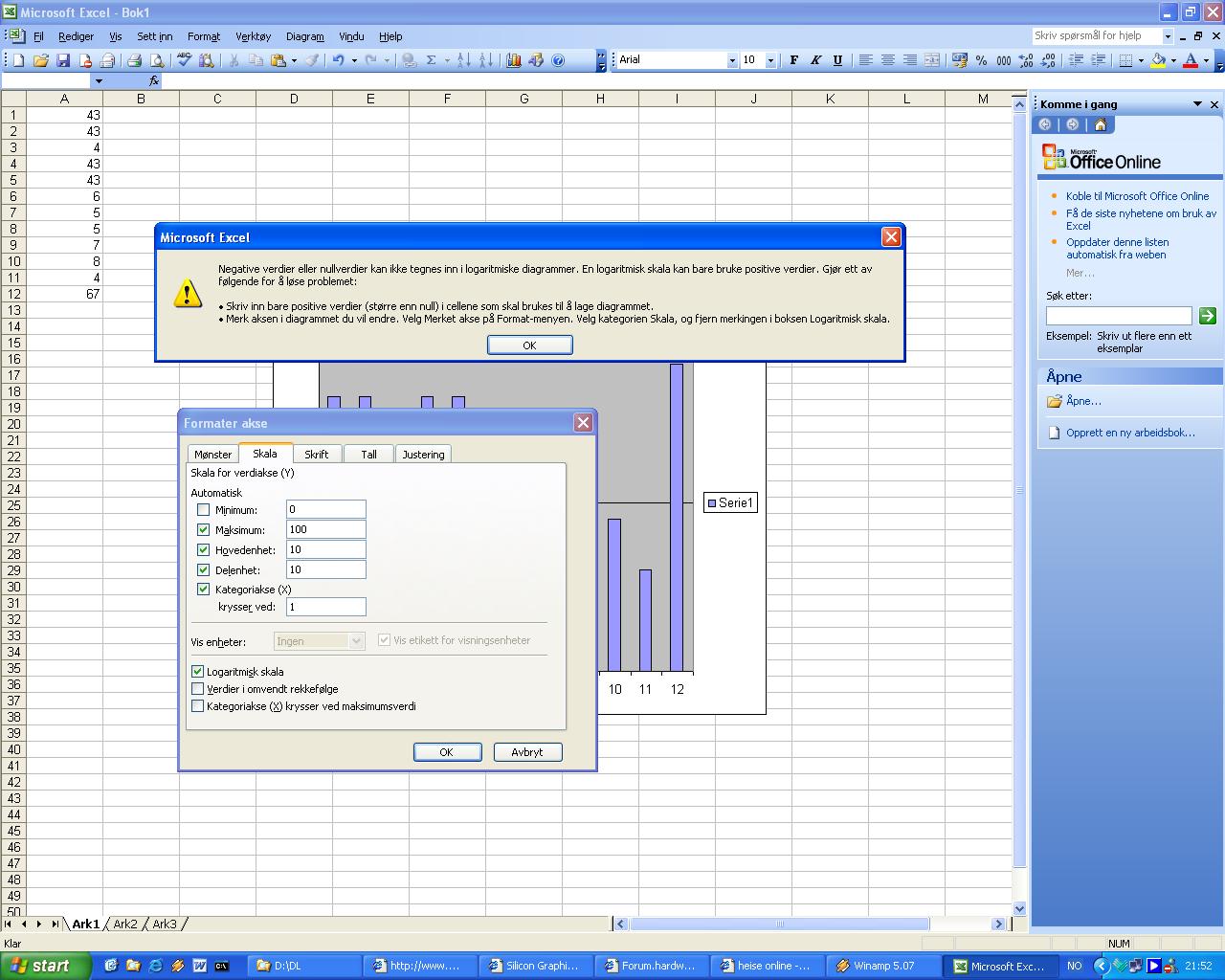The height and width of the screenshot is (980, 1225).
Task: Open the Komme i gang pane dropdown
Action: (1197, 104)
